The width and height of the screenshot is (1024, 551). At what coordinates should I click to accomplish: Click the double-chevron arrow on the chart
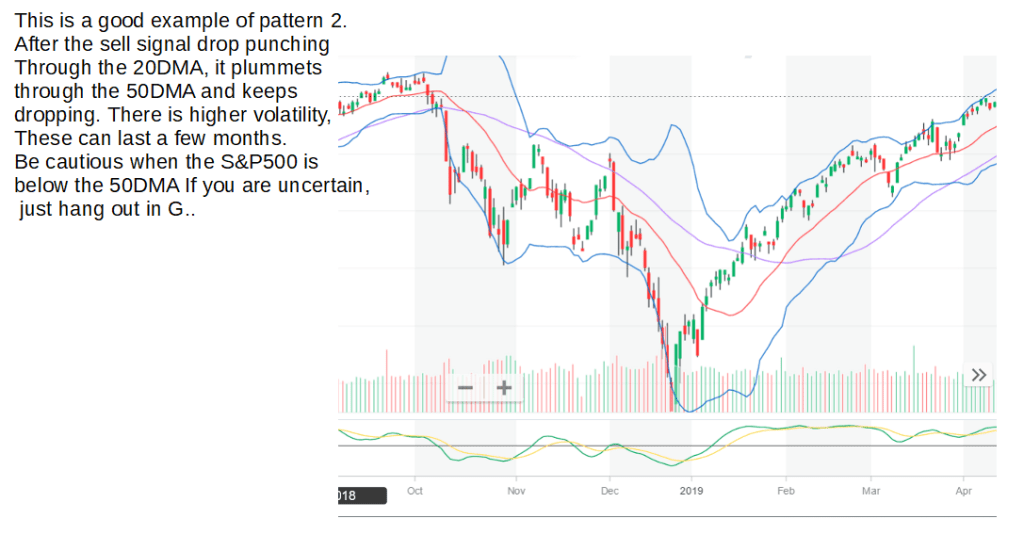tap(979, 375)
